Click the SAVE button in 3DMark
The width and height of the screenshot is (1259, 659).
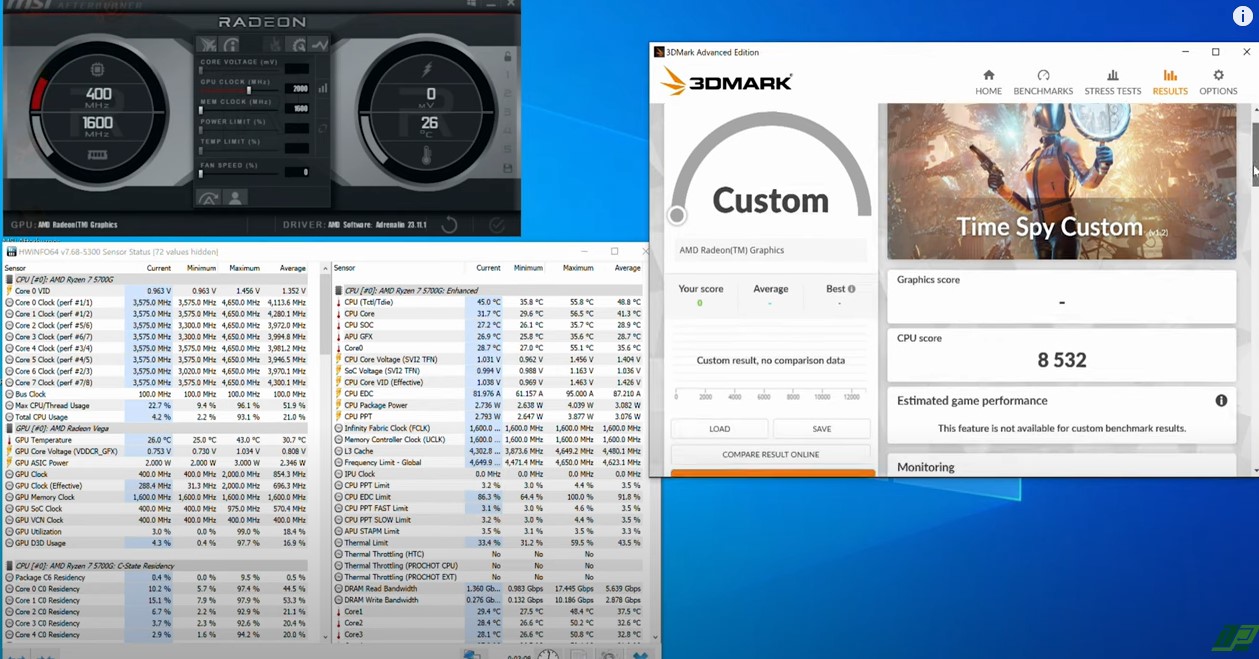pyautogui.click(x=821, y=428)
